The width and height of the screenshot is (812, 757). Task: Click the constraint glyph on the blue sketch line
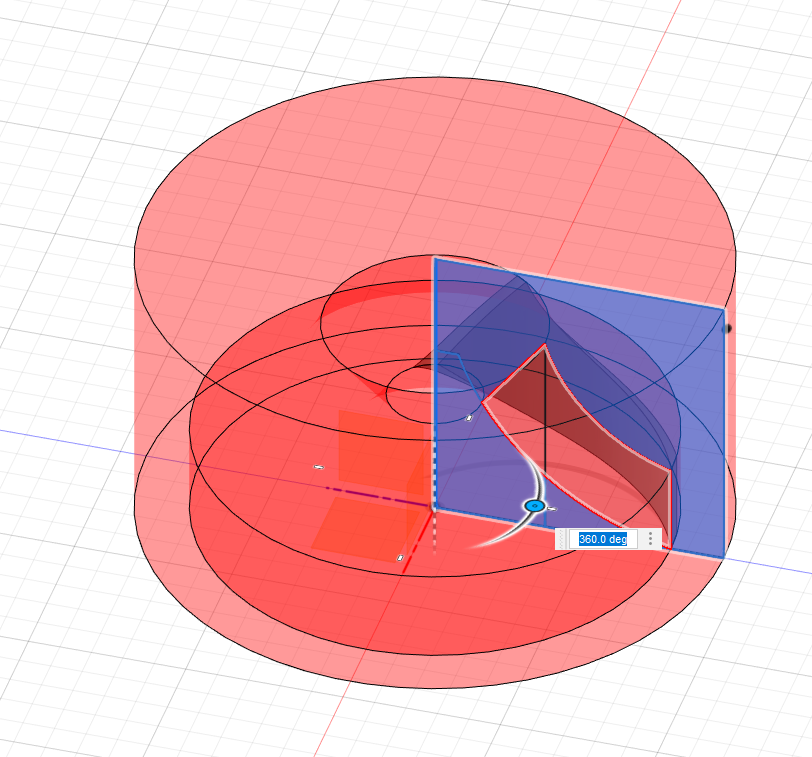pos(469,417)
